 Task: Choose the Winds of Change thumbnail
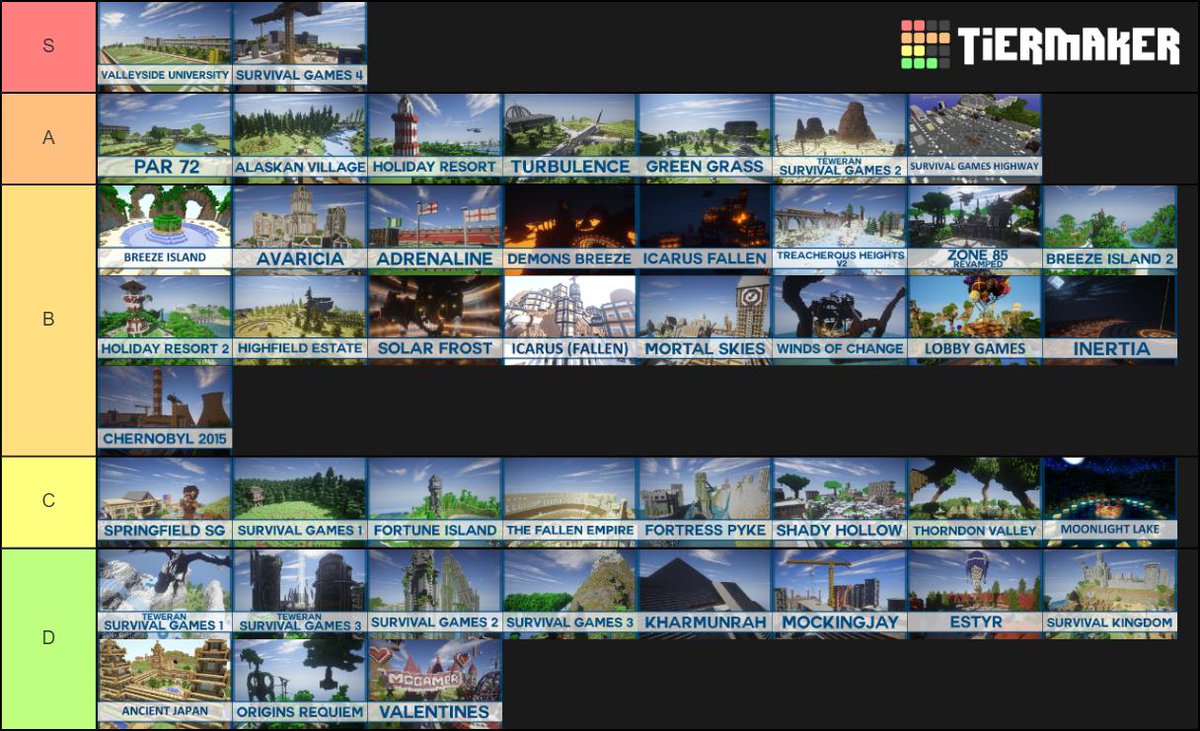click(840, 320)
